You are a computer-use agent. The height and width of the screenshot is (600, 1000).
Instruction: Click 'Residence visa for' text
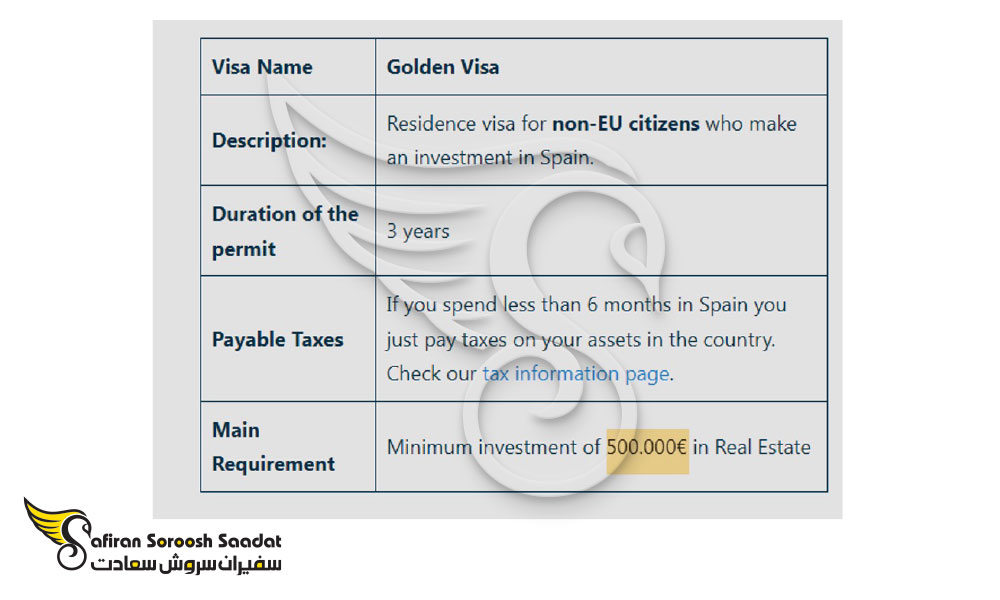point(467,124)
